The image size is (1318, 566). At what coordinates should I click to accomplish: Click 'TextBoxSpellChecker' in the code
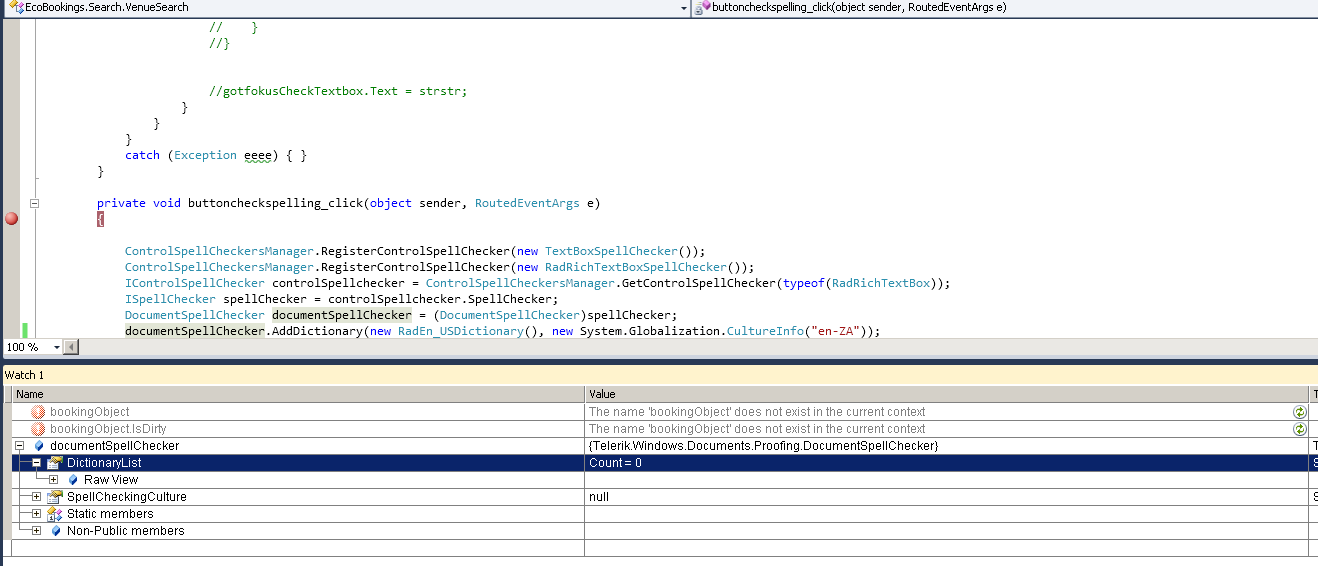click(611, 251)
